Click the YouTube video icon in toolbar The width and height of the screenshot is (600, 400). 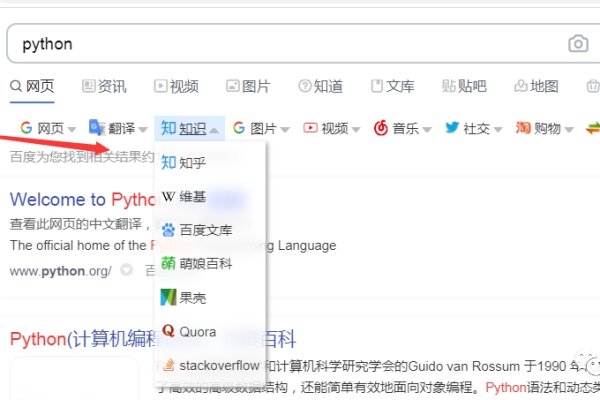(x=310, y=127)
